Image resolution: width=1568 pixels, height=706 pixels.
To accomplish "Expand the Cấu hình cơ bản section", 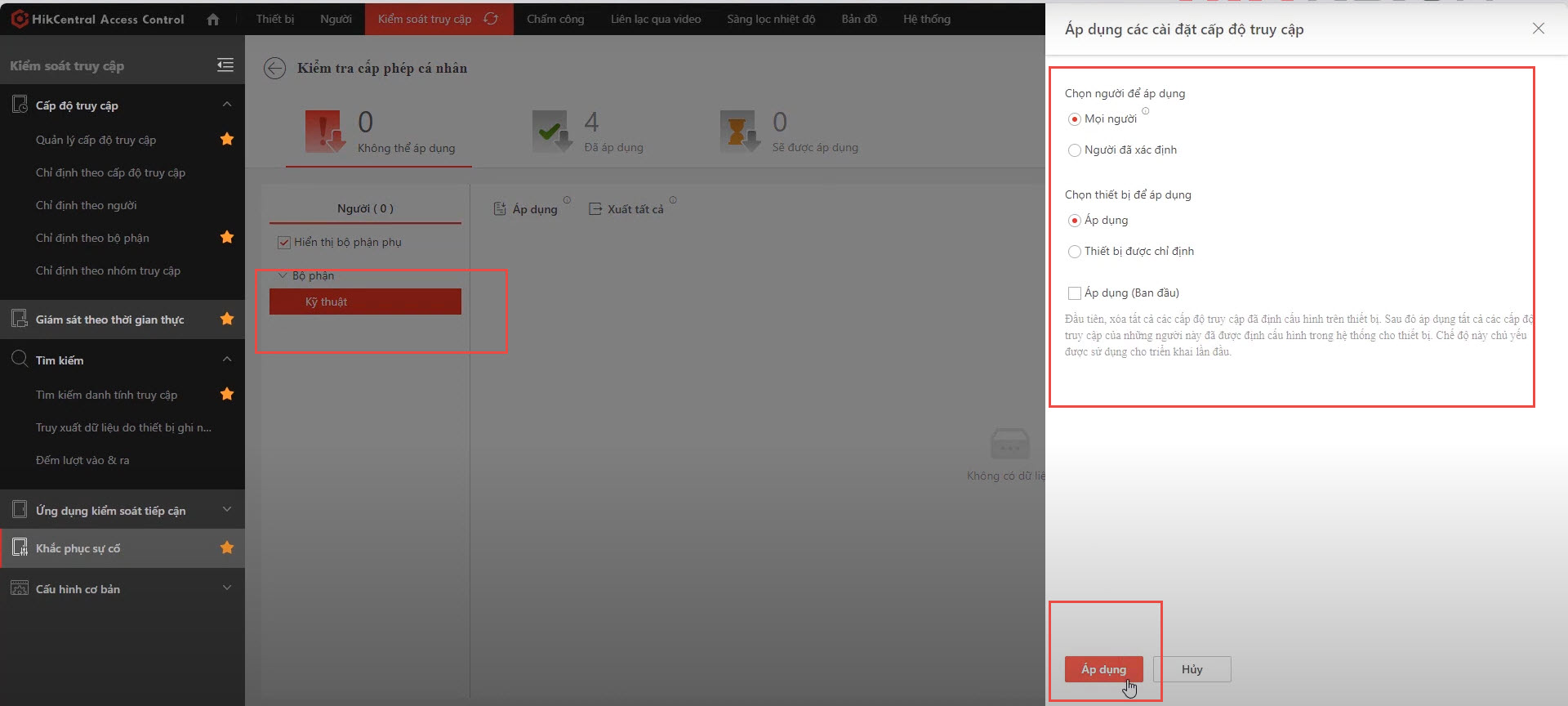I will click(x=227, y=588).
